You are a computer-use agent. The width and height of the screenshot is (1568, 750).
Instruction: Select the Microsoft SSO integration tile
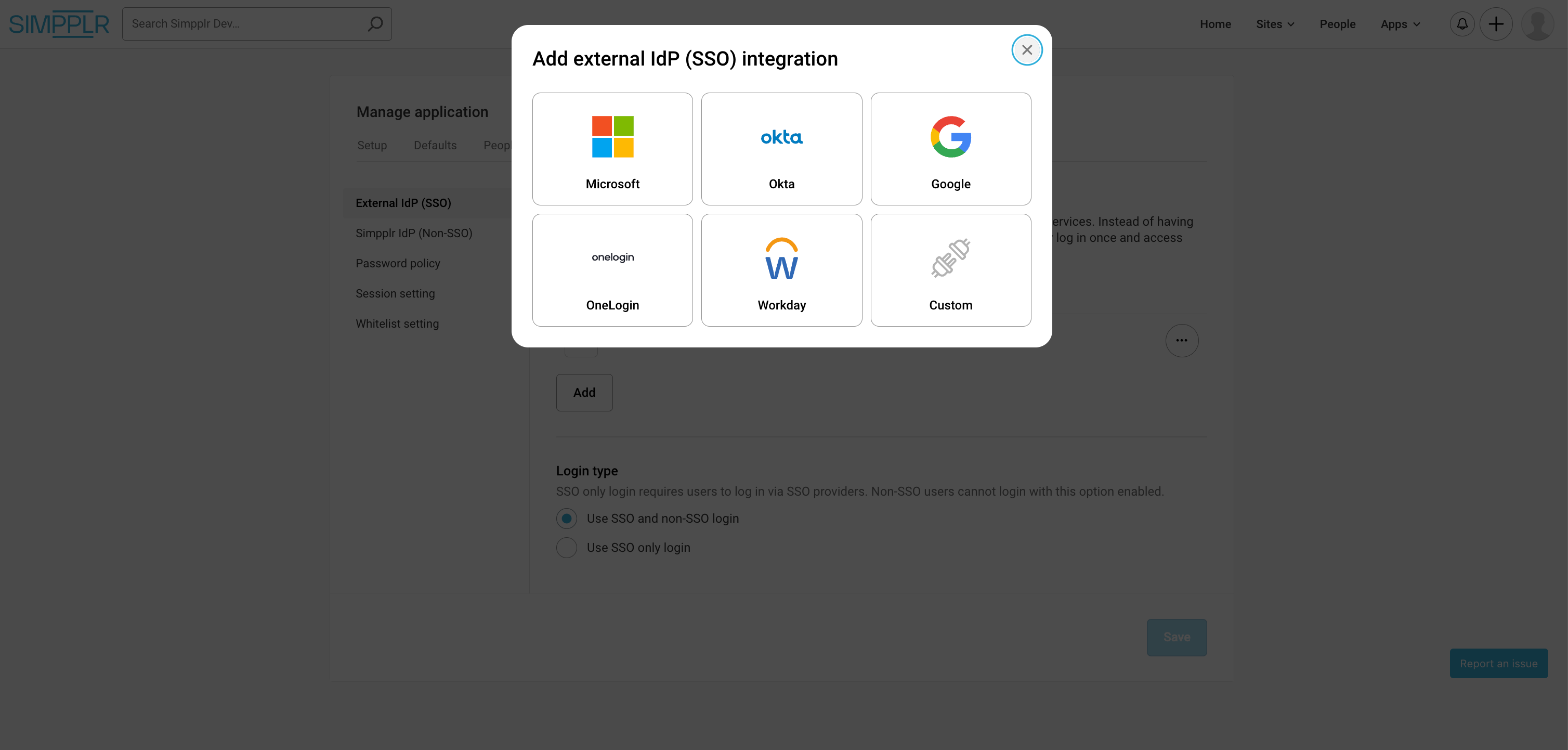click(x=612, y=149)
